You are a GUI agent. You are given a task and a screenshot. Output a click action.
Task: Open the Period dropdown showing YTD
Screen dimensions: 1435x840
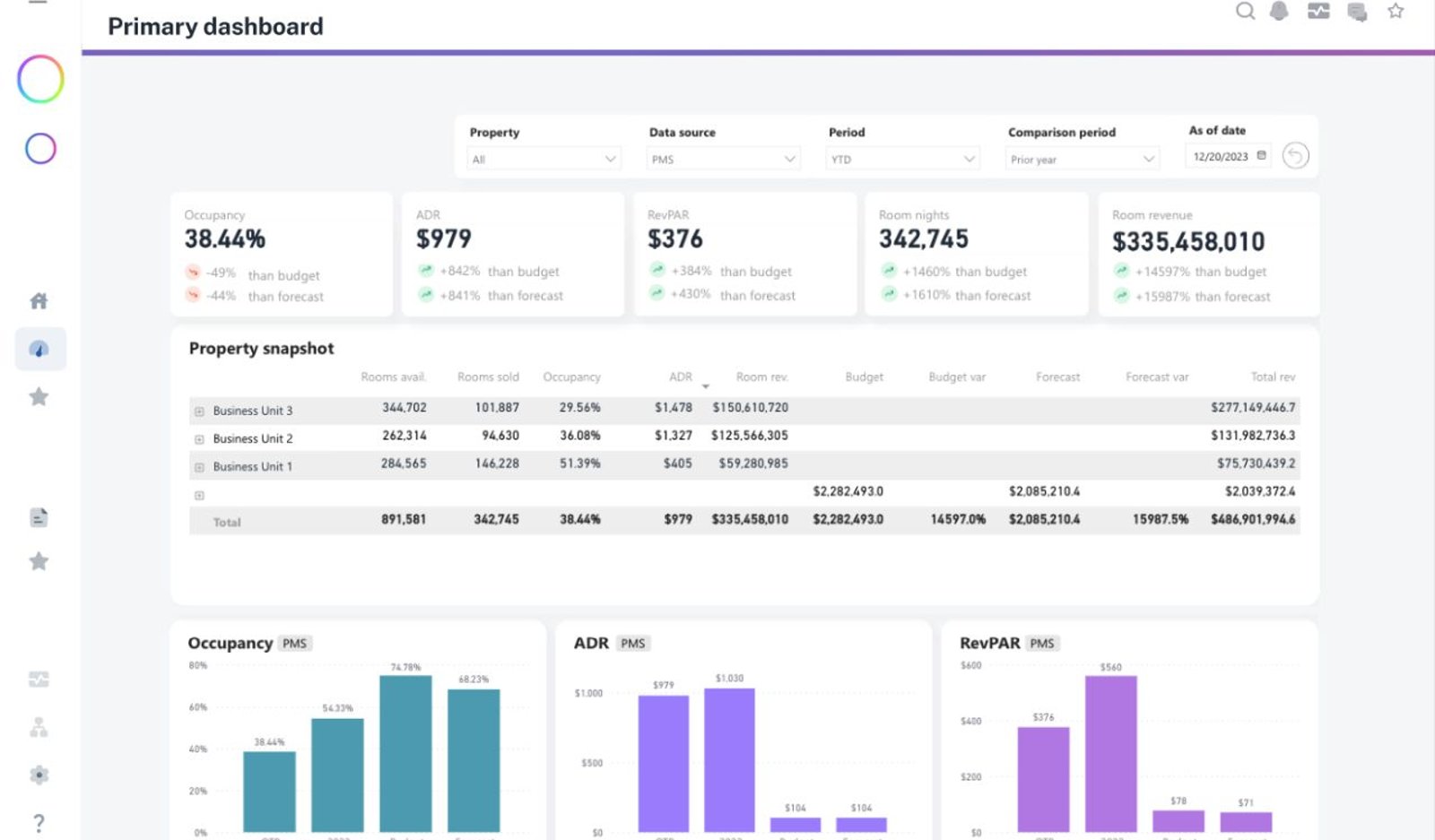(x=903, y=159)
